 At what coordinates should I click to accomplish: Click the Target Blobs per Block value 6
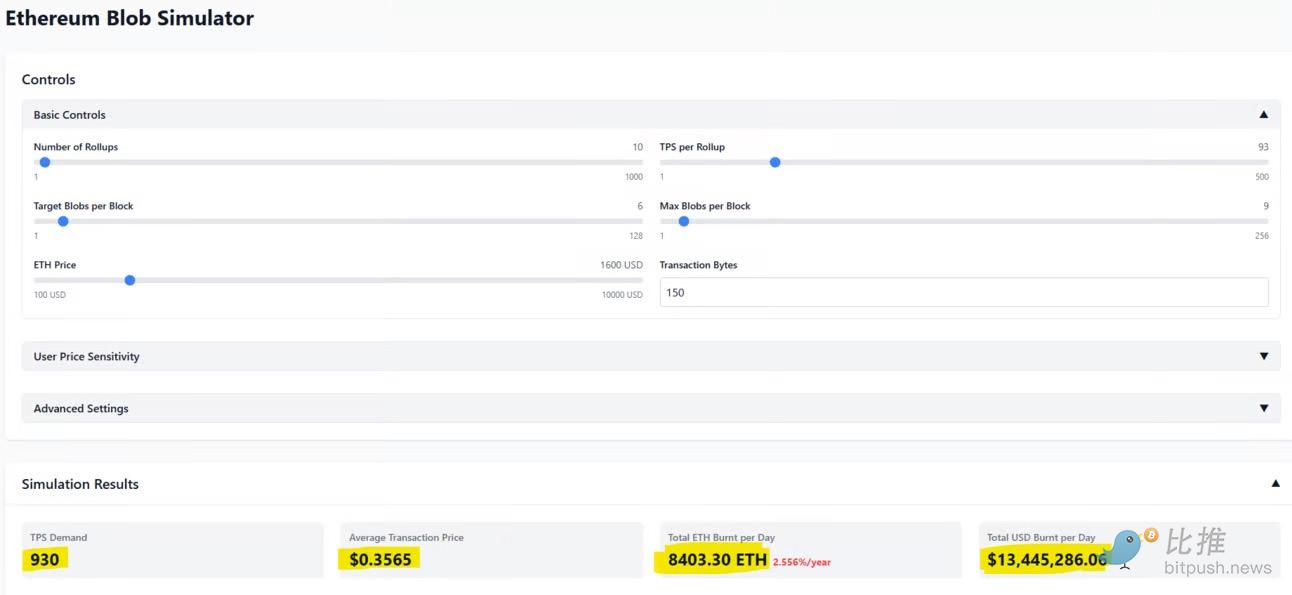click(640, 206)
